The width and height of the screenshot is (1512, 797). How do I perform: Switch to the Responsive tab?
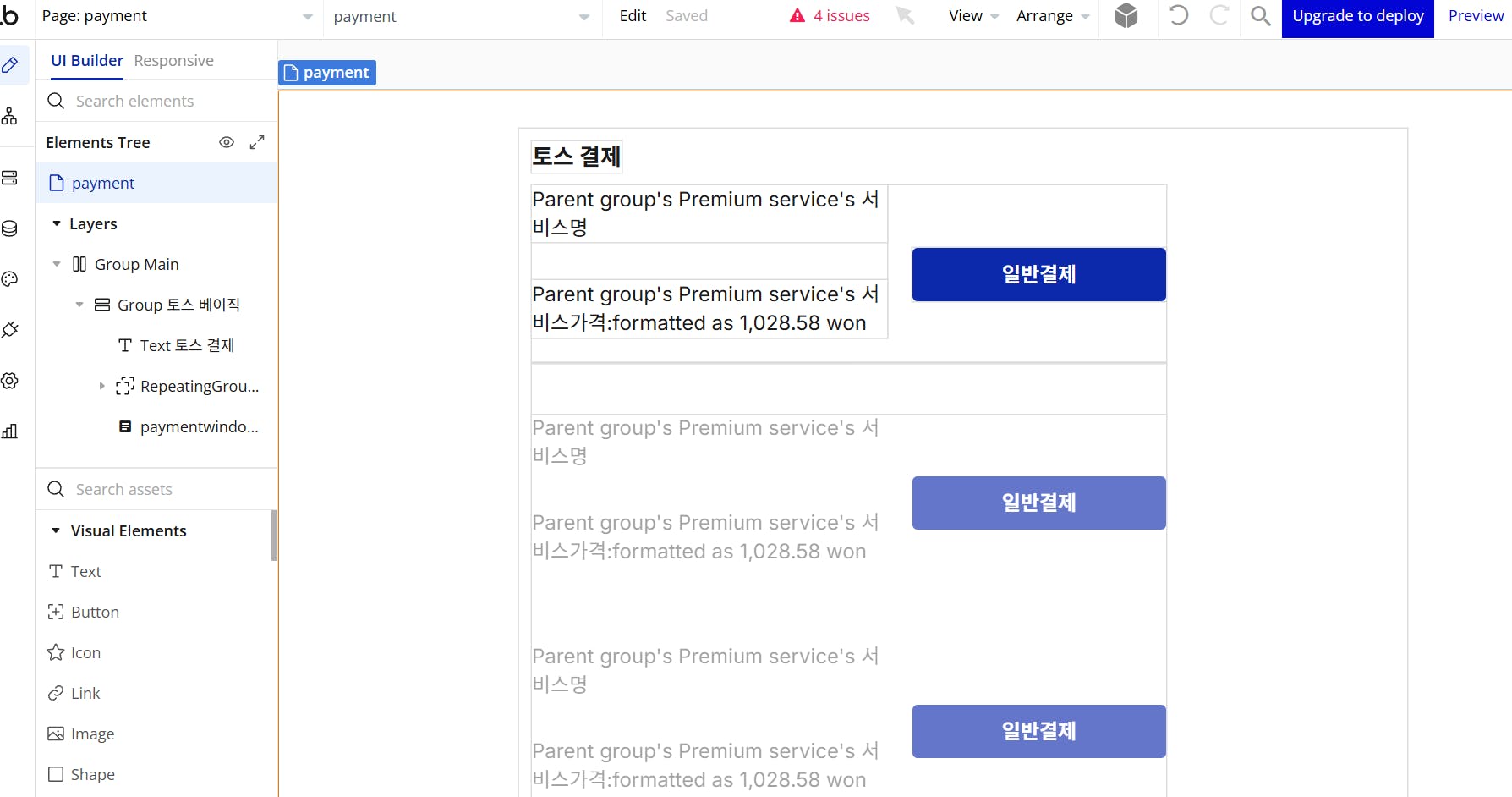(173, 61)
